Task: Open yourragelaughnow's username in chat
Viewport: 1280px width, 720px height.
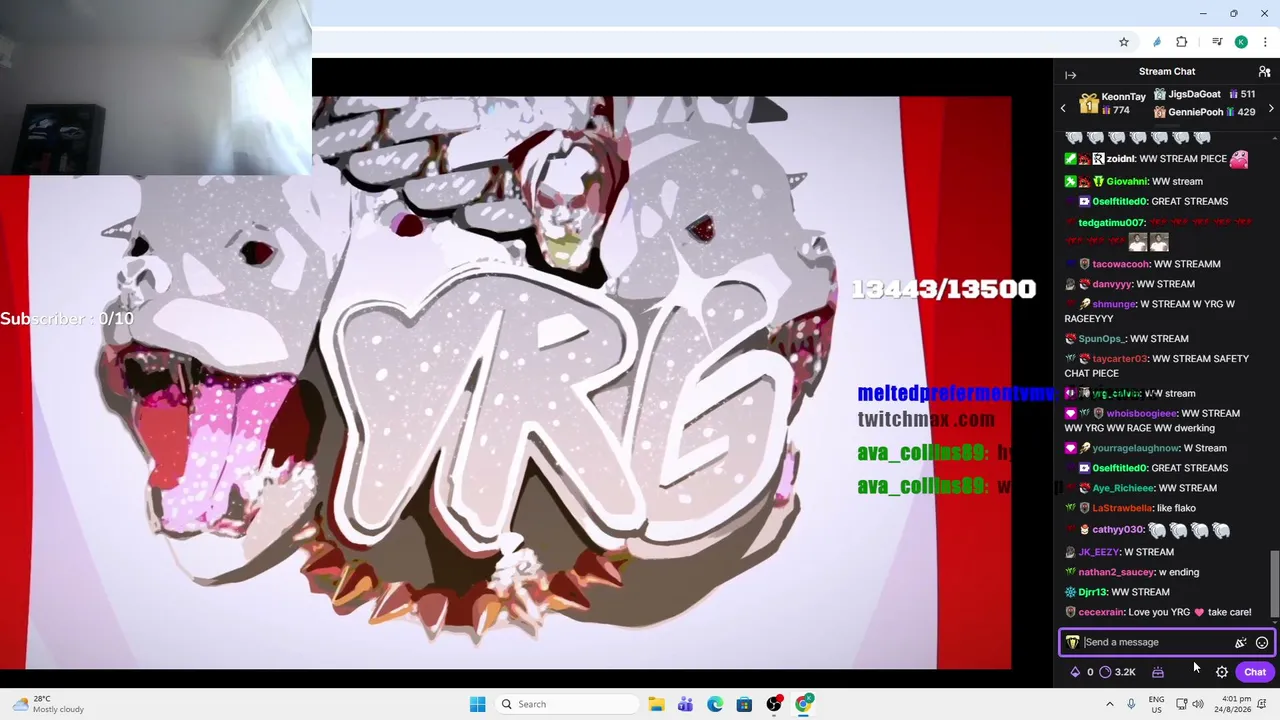Action: pyautogui.click(x=1135, y=448)
